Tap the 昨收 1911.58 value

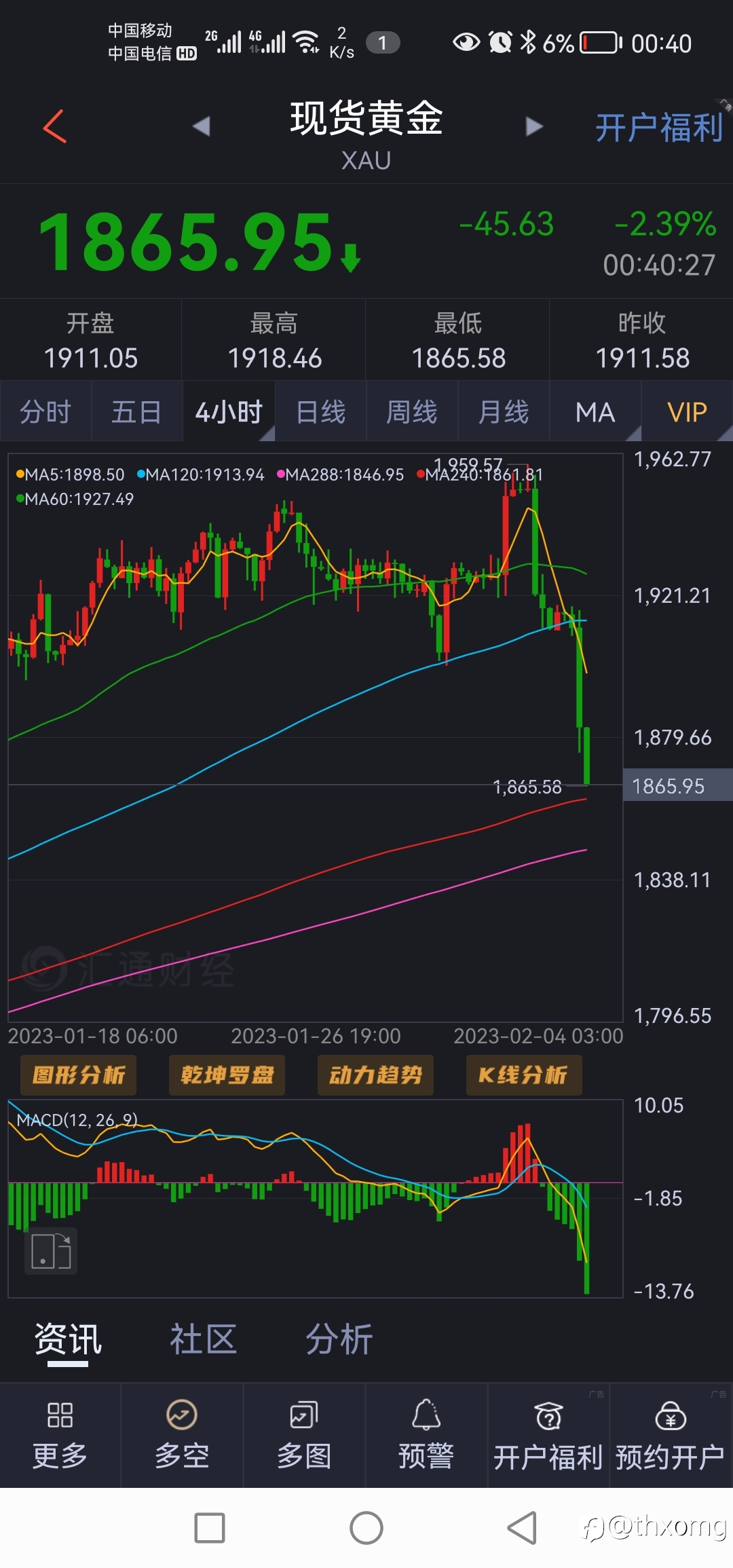(x=643, y=358)
